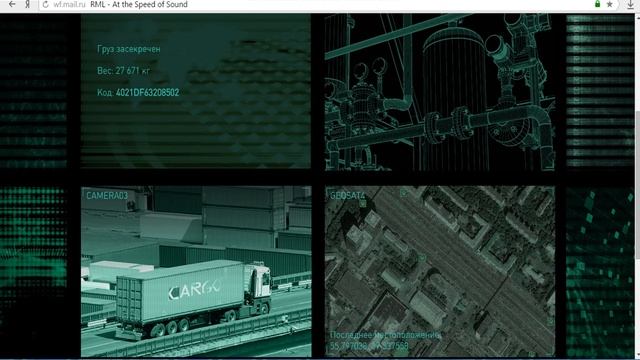Click the 'Груз засекречен' text
The image size is (640, 360).
[x=129, y=49]
